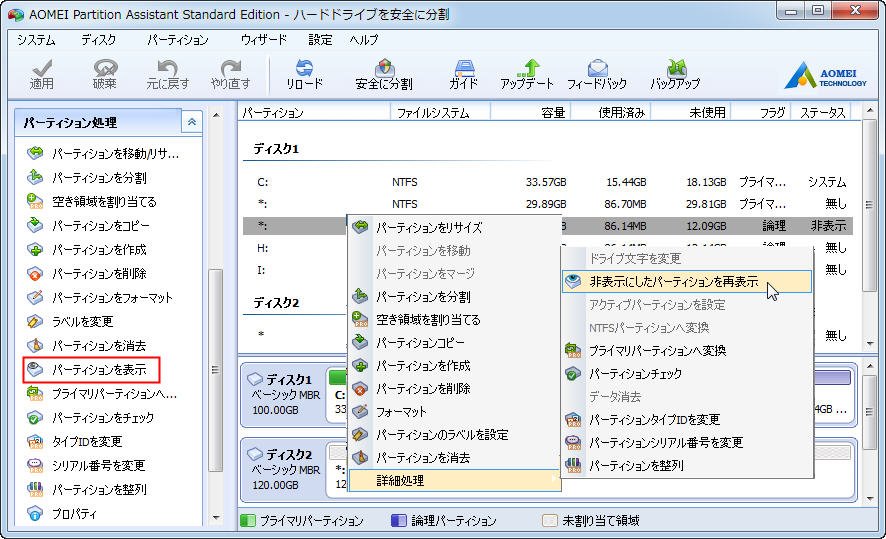Choose パーティションコピー in context menu

click(x=454, y=343)
